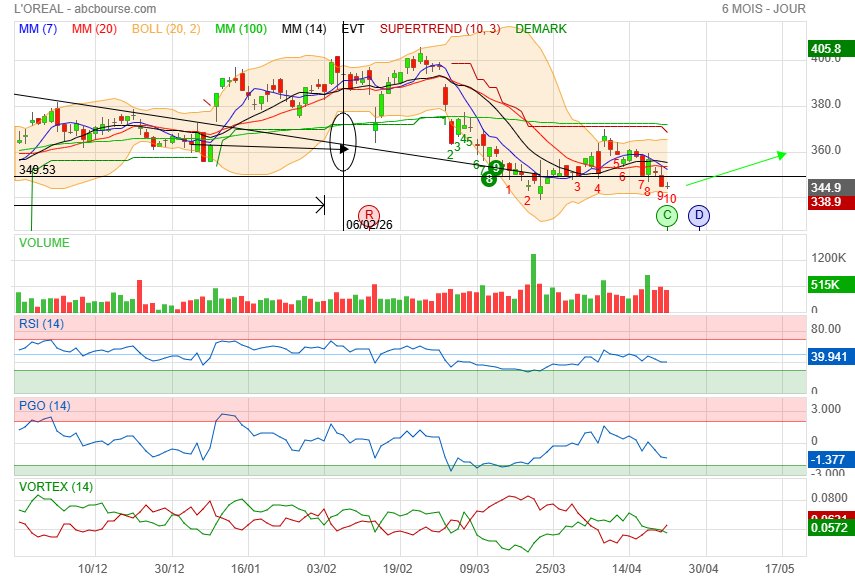Click the black arrowhead inside the ellipse

point(344,148)
